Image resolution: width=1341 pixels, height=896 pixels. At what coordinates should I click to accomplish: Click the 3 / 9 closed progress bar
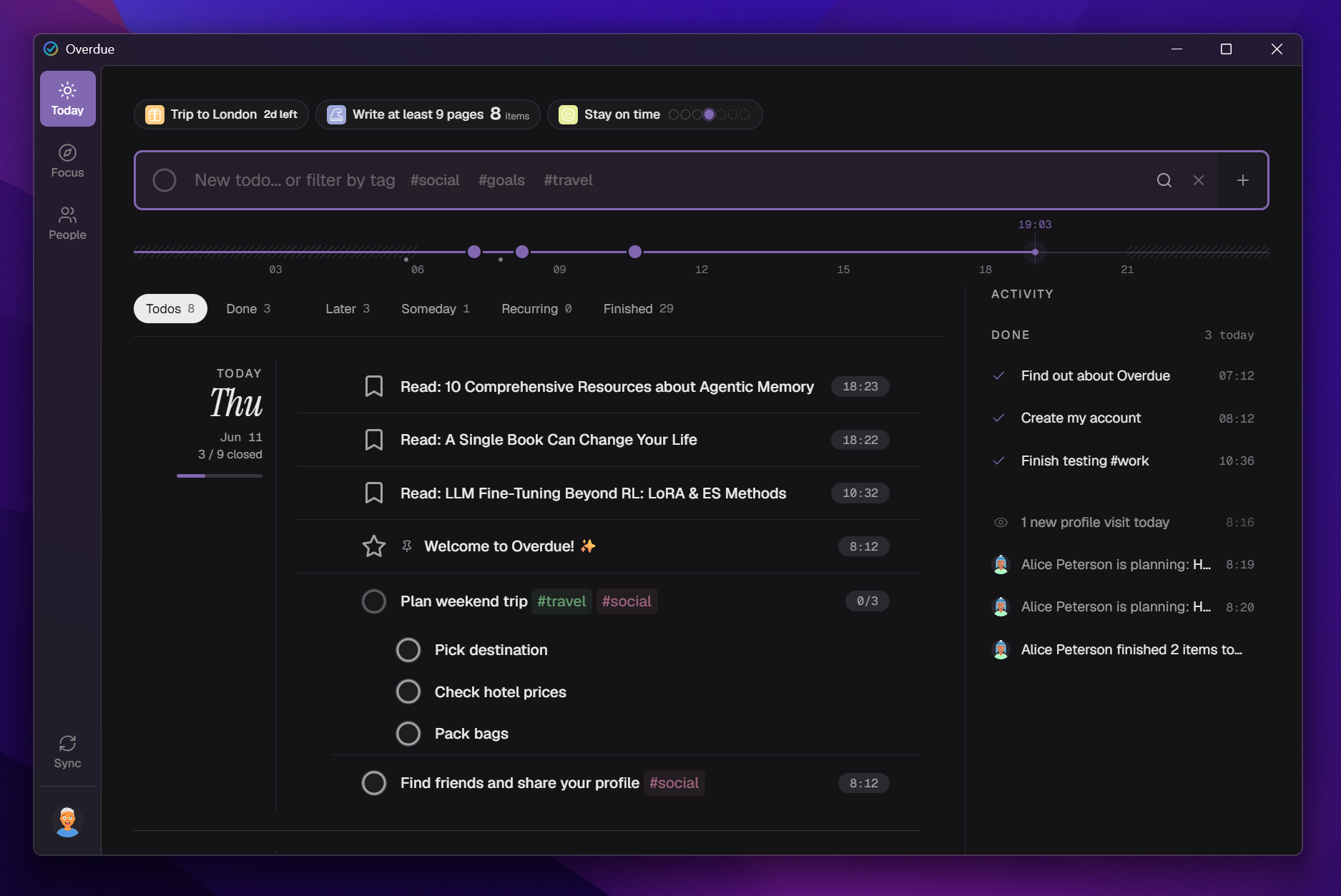[x=220, y=476]
